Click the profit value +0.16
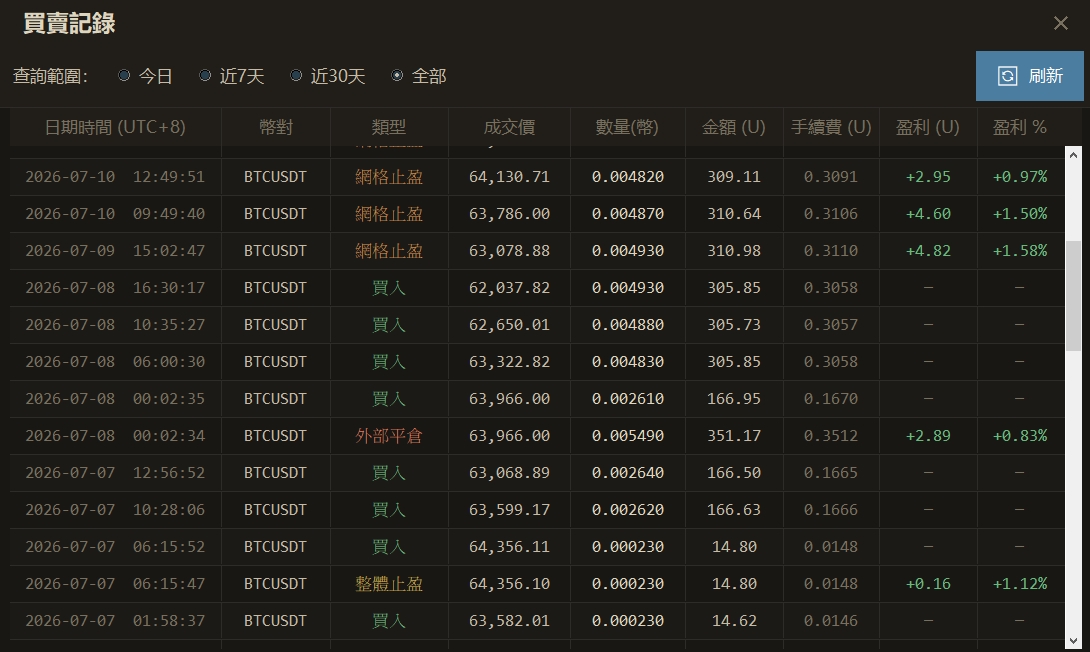 (x=928, y=584)
